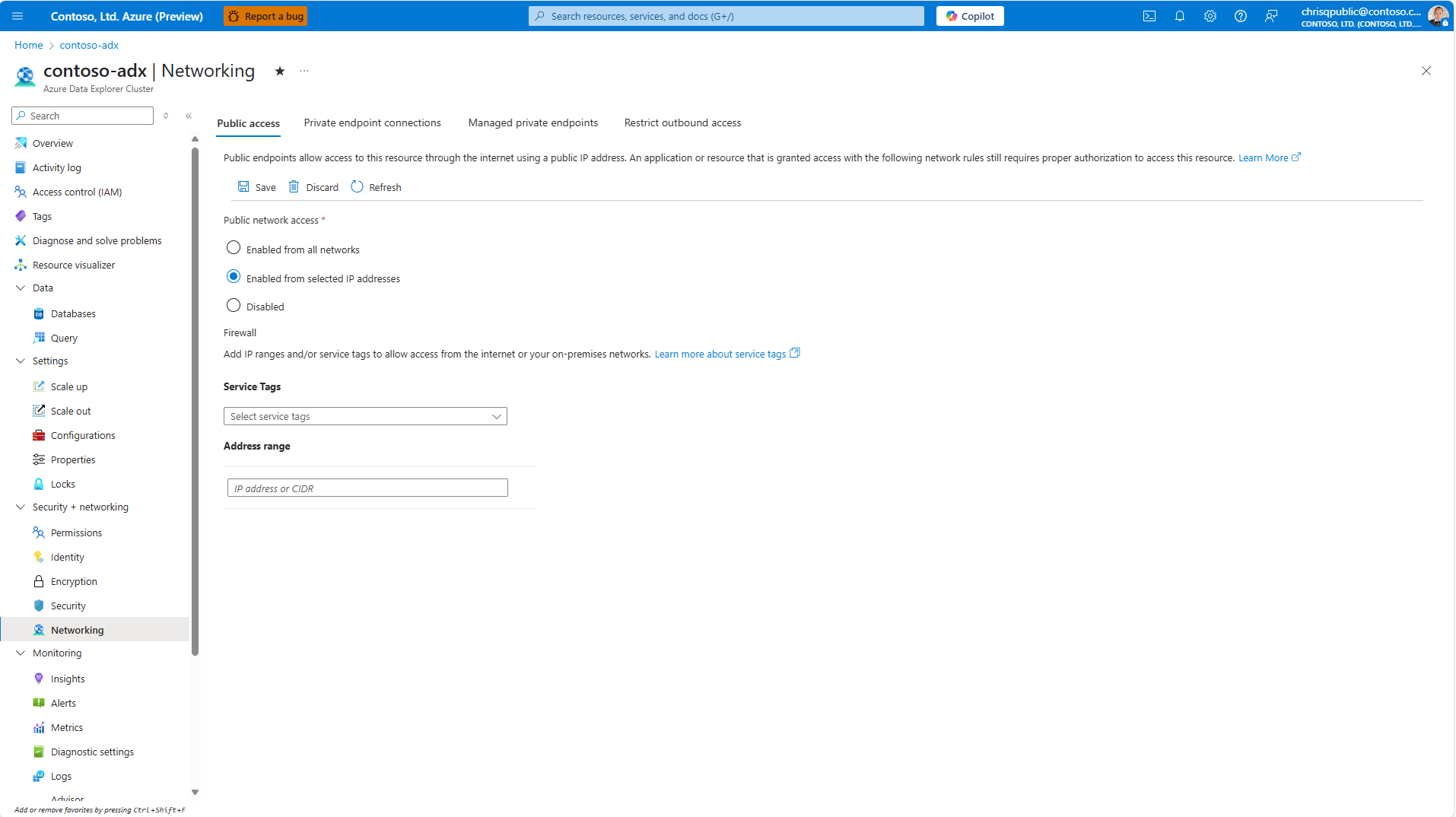Click the Discard changes icon

point(294,186)
